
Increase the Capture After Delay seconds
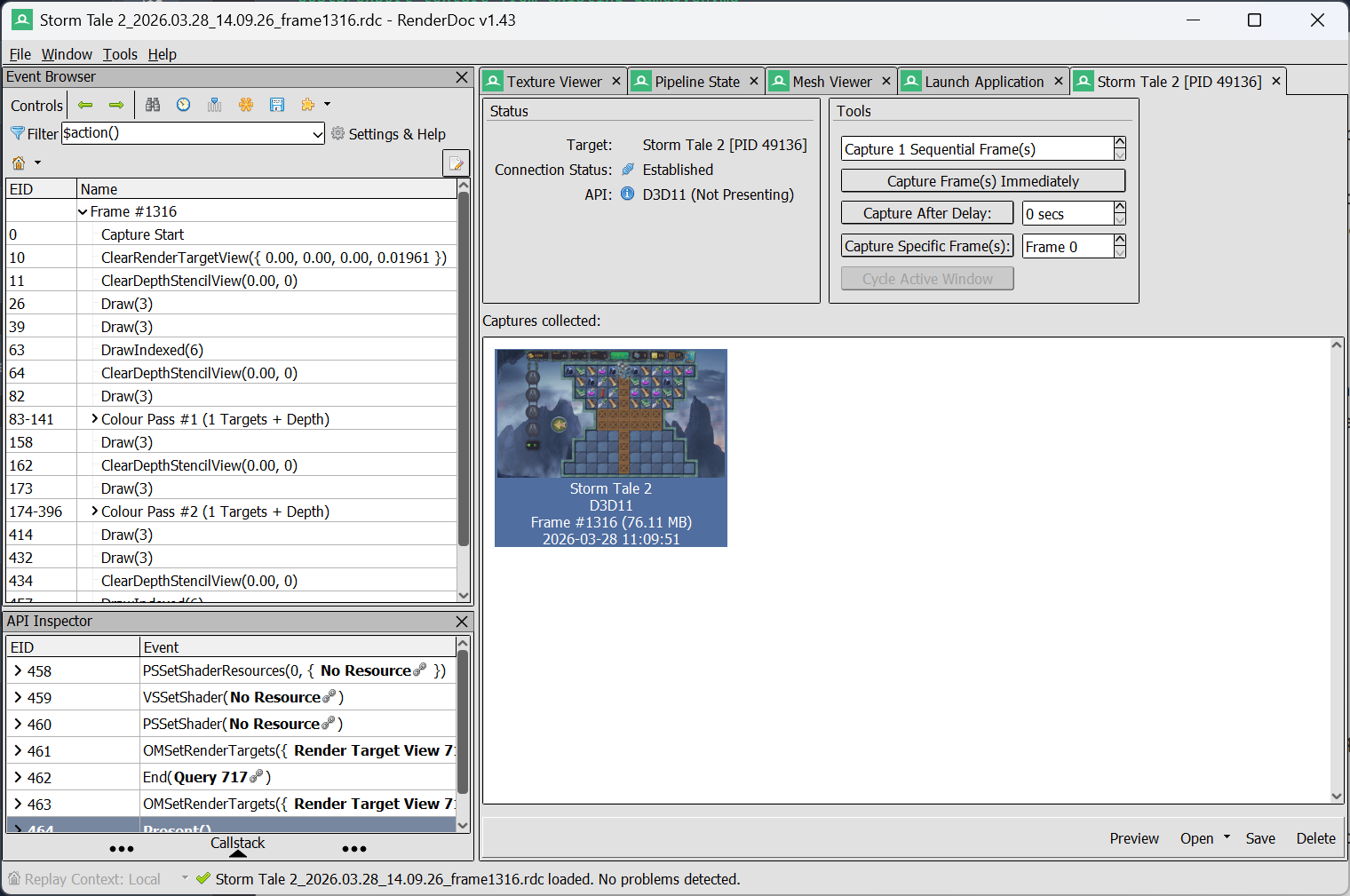click(1120, 208)
